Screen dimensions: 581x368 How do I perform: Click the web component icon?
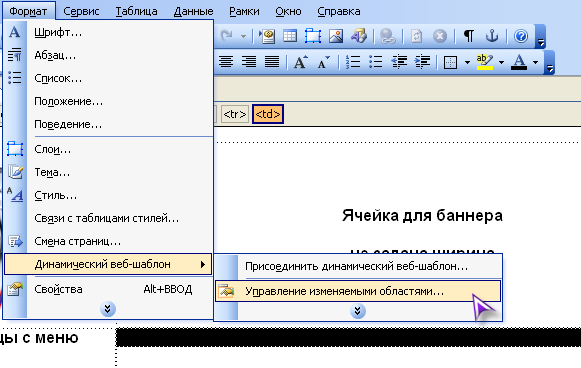click(x=267, y=36)
